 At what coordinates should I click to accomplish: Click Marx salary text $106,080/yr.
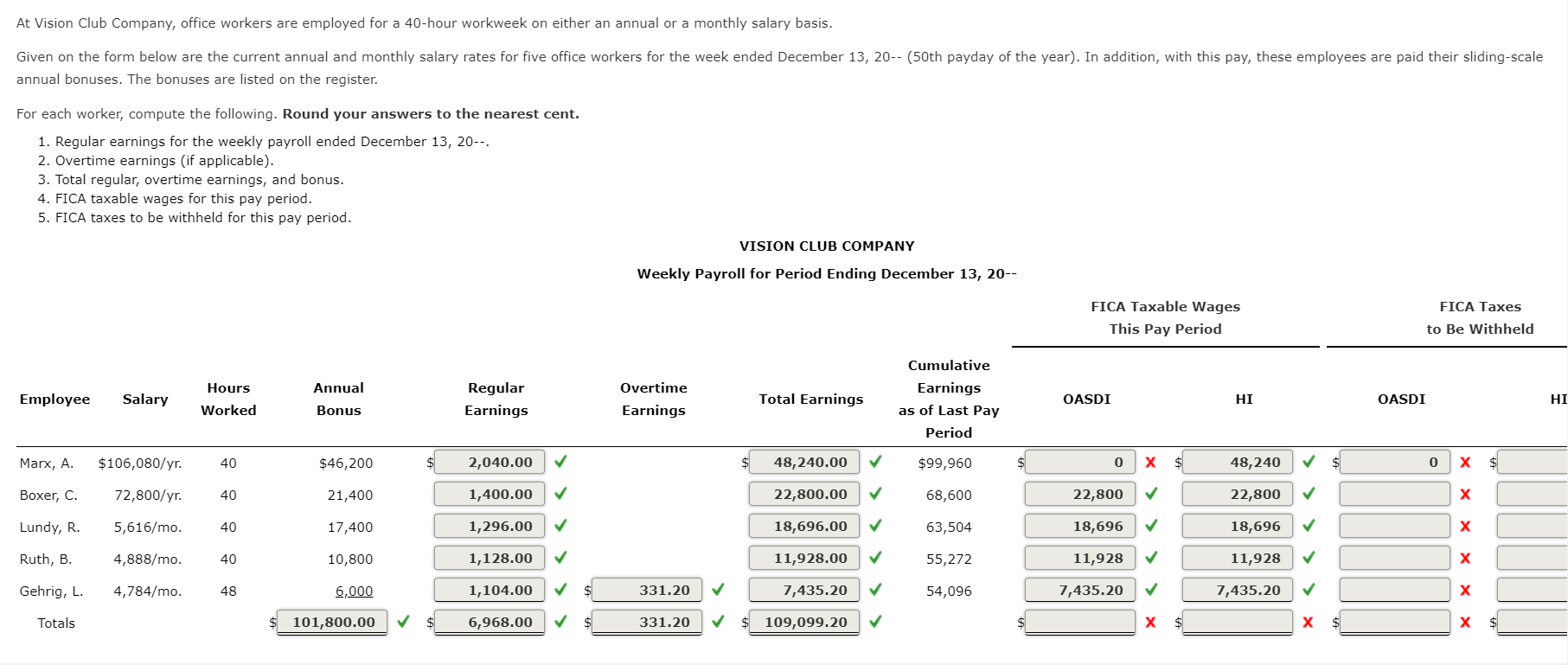(x=140, y=463)
